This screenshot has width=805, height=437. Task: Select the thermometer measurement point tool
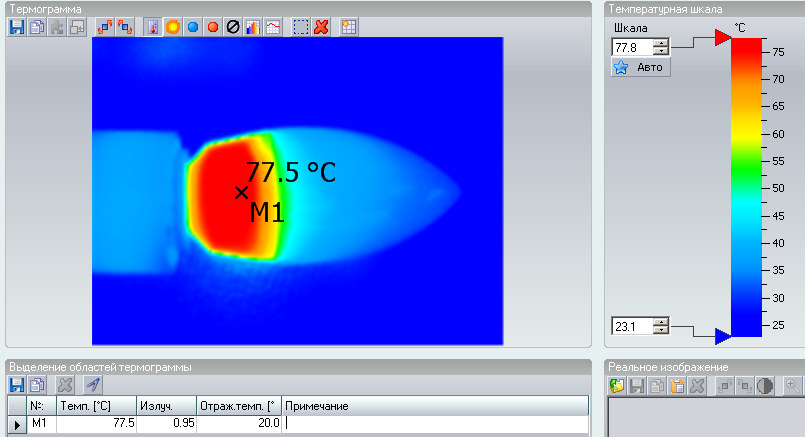pyautogui.click(x=152, y=27)
